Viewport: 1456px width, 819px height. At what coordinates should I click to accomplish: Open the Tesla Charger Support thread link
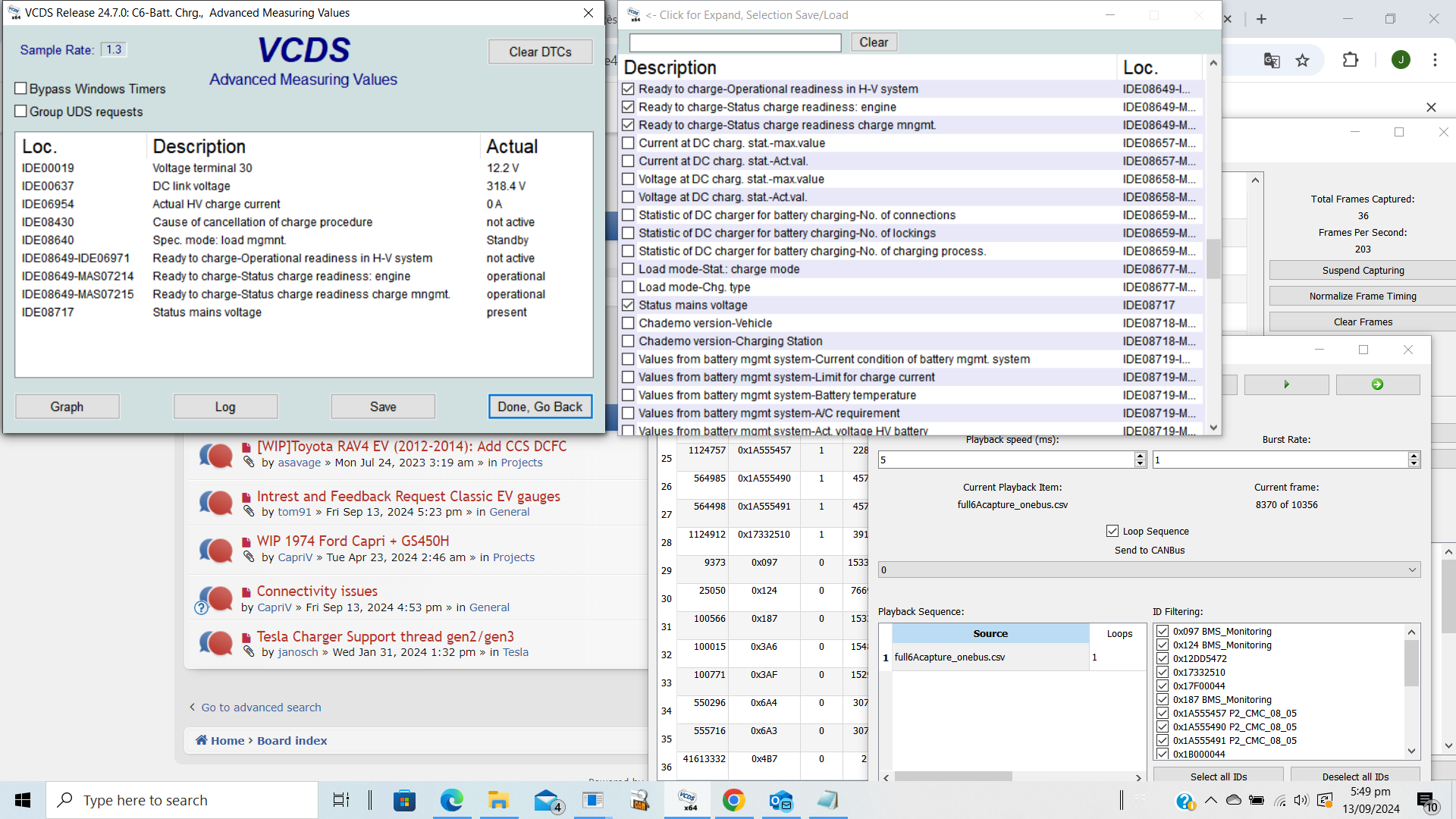click(385, 636)
